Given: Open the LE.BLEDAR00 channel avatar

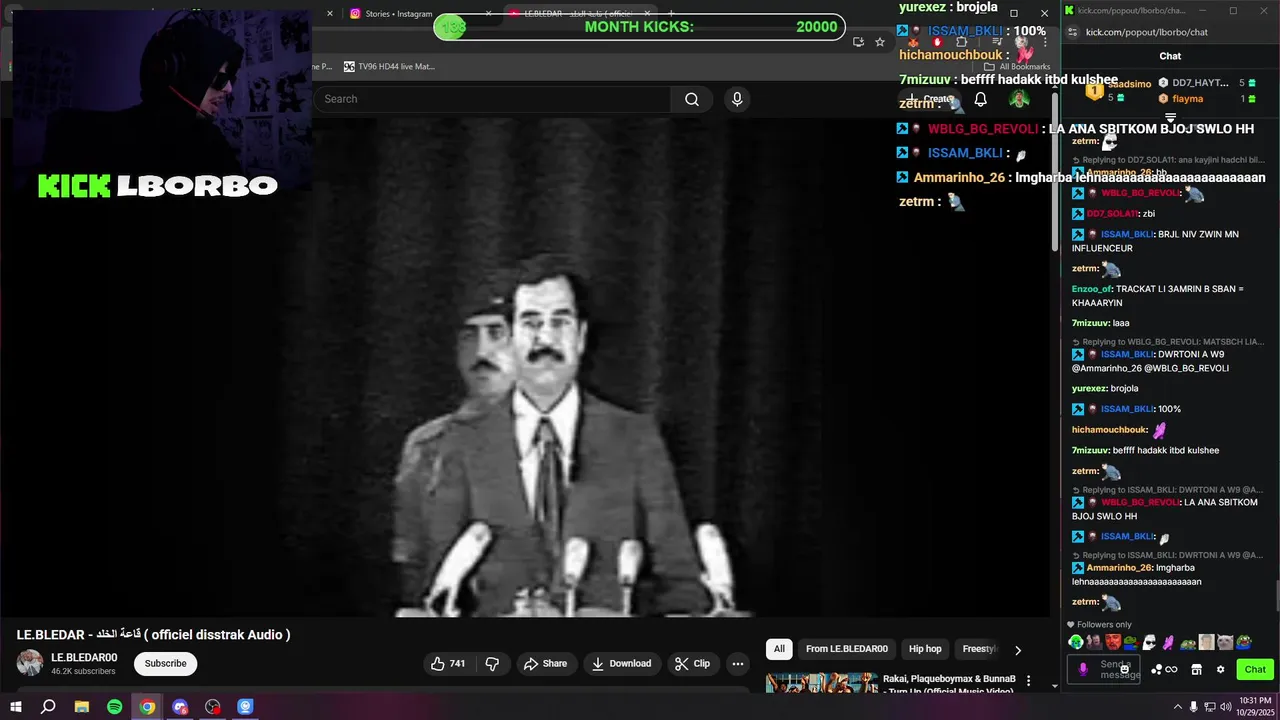Looking at the screenshot, I should [x=30, y=663].
